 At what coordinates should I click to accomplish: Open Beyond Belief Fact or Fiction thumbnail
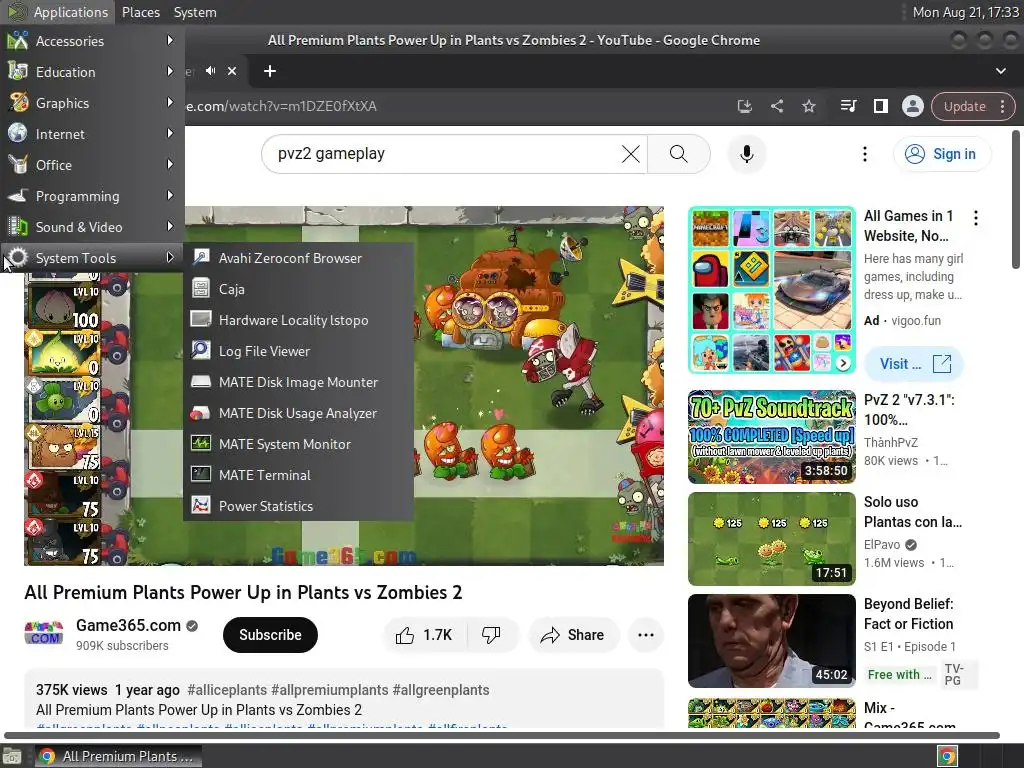pos(771,641)
